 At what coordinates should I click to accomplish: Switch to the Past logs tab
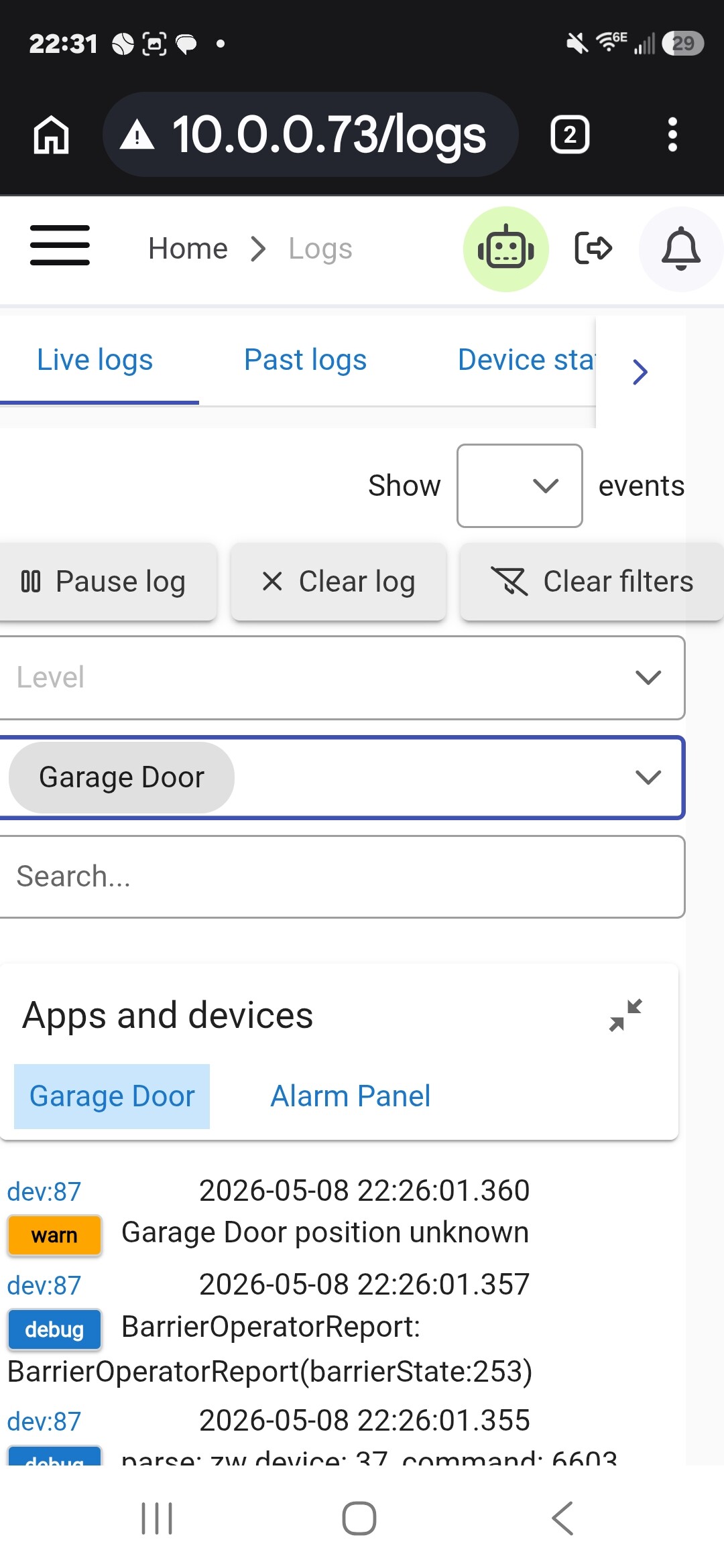[305, 361]
